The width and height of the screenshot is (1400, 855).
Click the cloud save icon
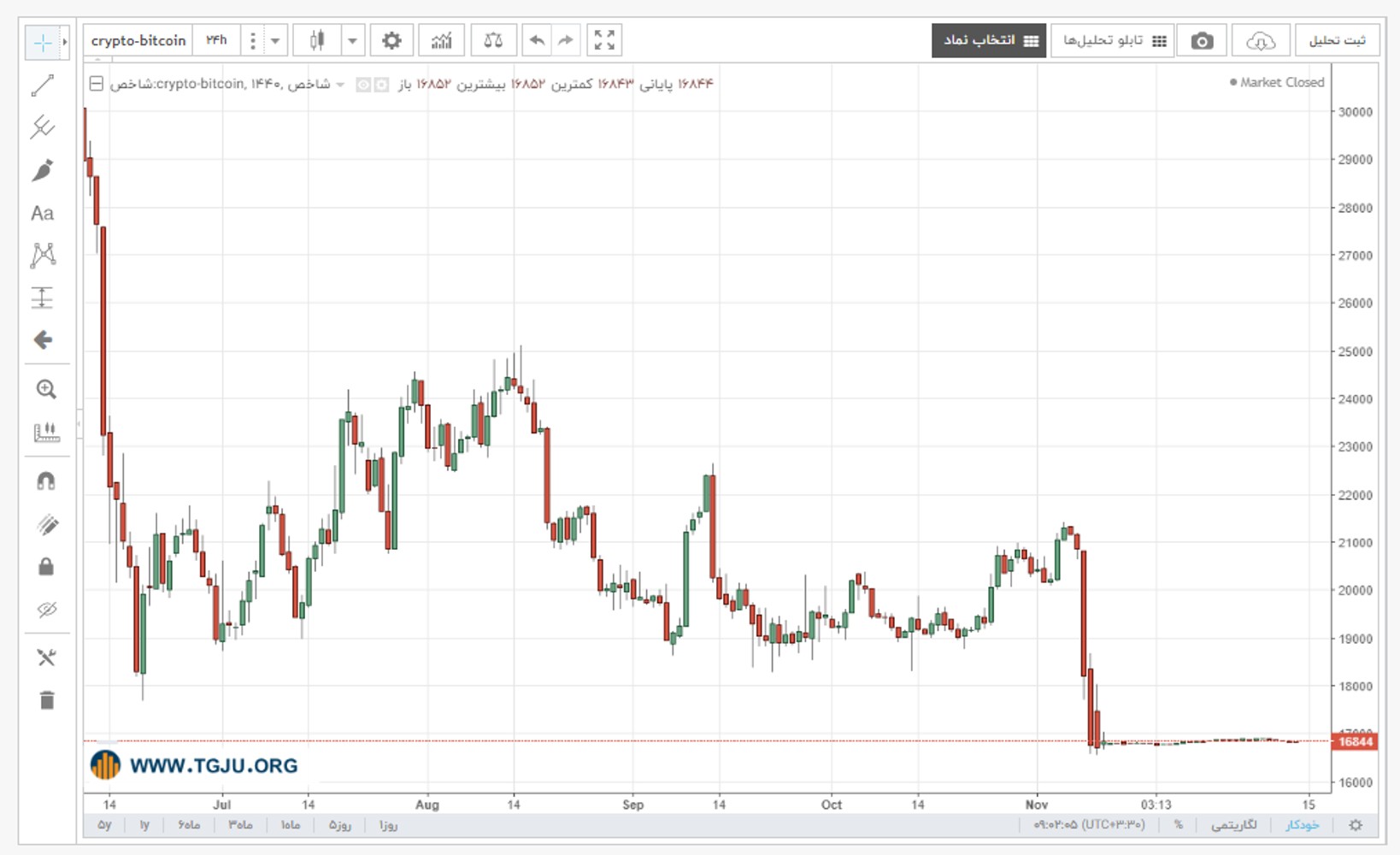[x=1261, y=40]
